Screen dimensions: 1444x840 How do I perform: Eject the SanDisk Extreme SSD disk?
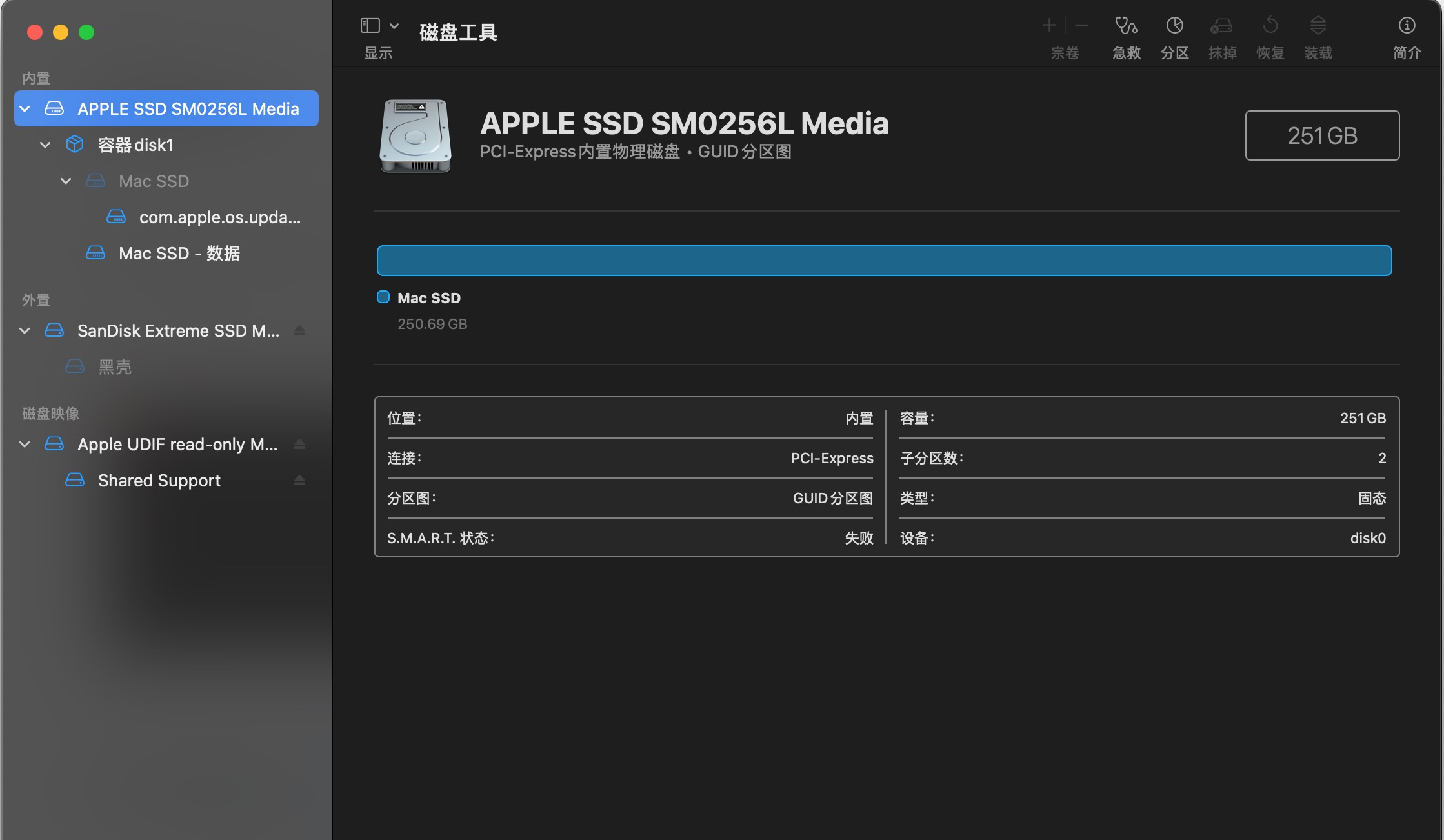coord(299,331)
